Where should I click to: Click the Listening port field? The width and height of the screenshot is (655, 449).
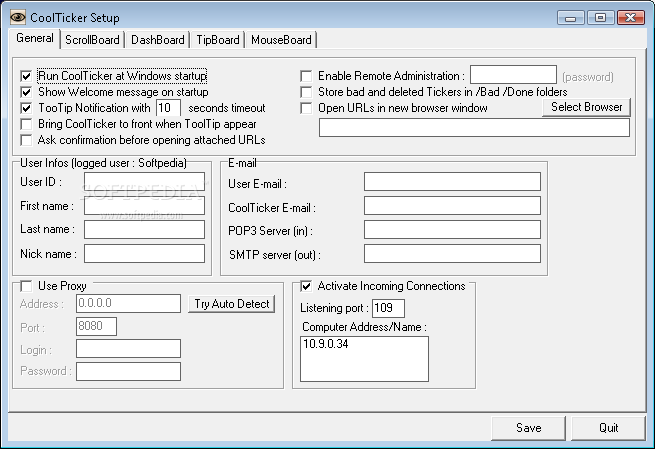tap(388, 308)
